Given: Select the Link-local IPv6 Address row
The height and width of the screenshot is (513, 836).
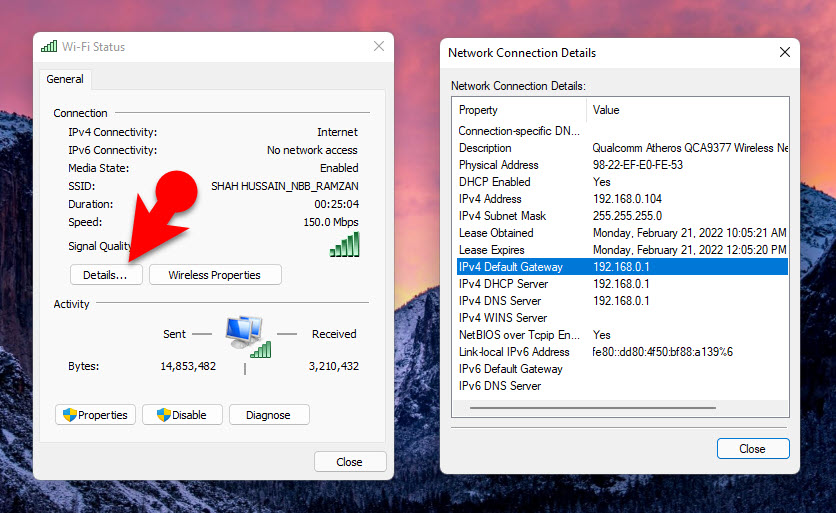Looking at the screenshot, I should [622, 352].
